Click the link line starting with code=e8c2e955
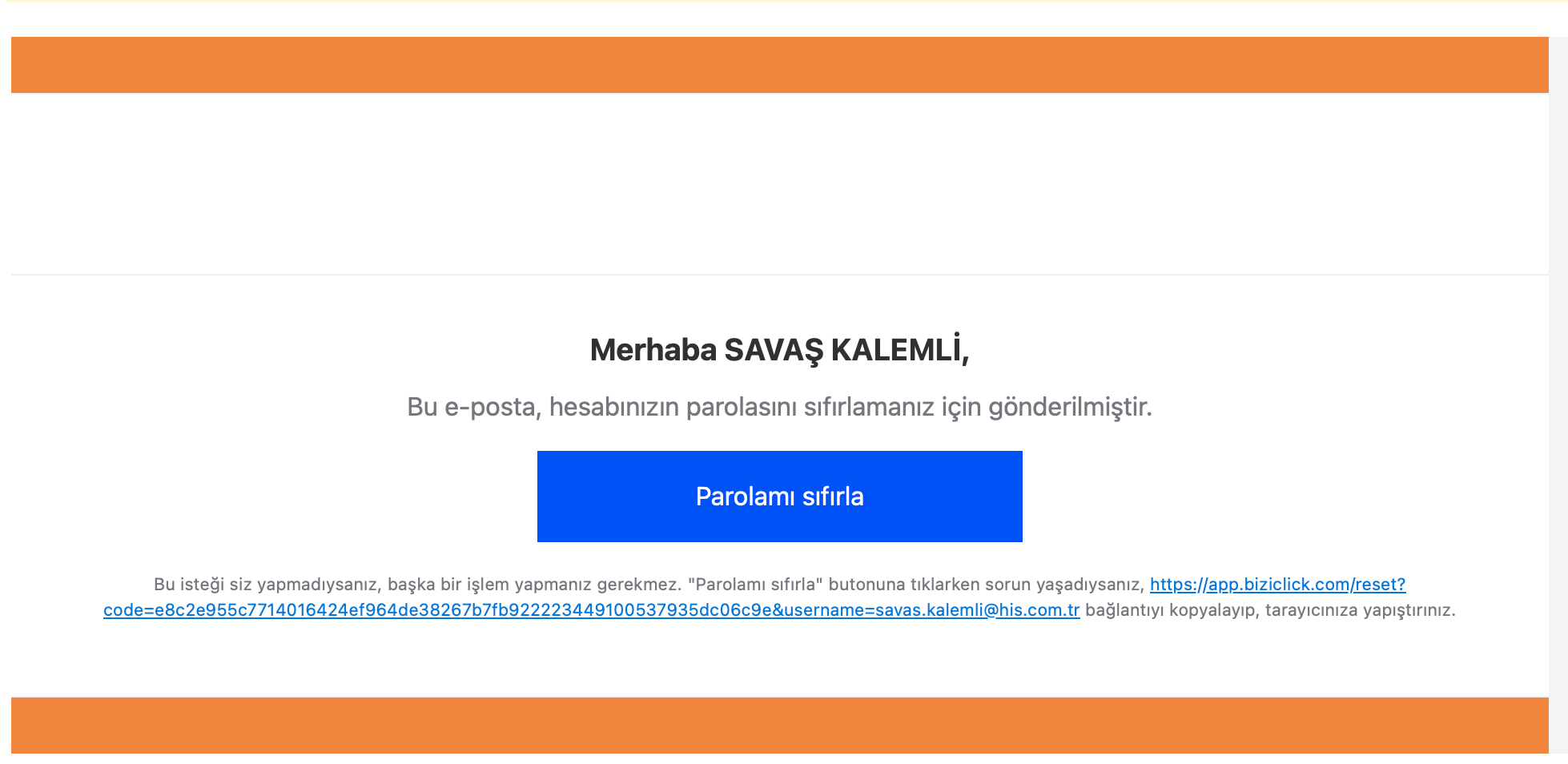1568x764 pixels. [591, 610]
